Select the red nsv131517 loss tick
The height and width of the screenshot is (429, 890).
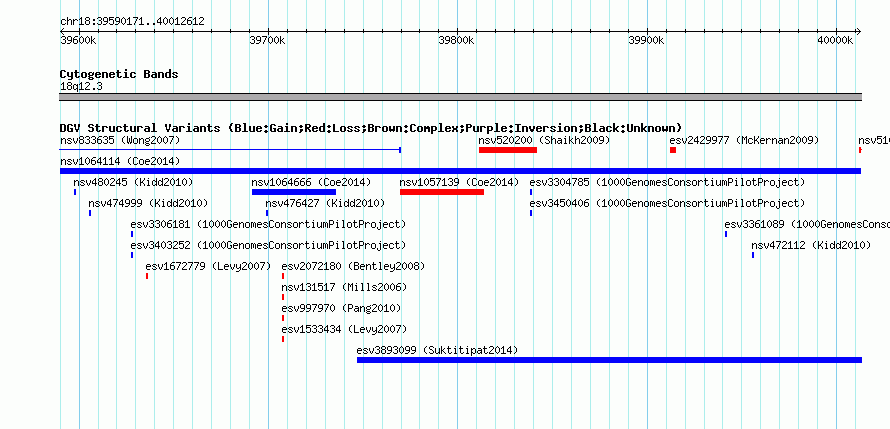pos(283,297)
